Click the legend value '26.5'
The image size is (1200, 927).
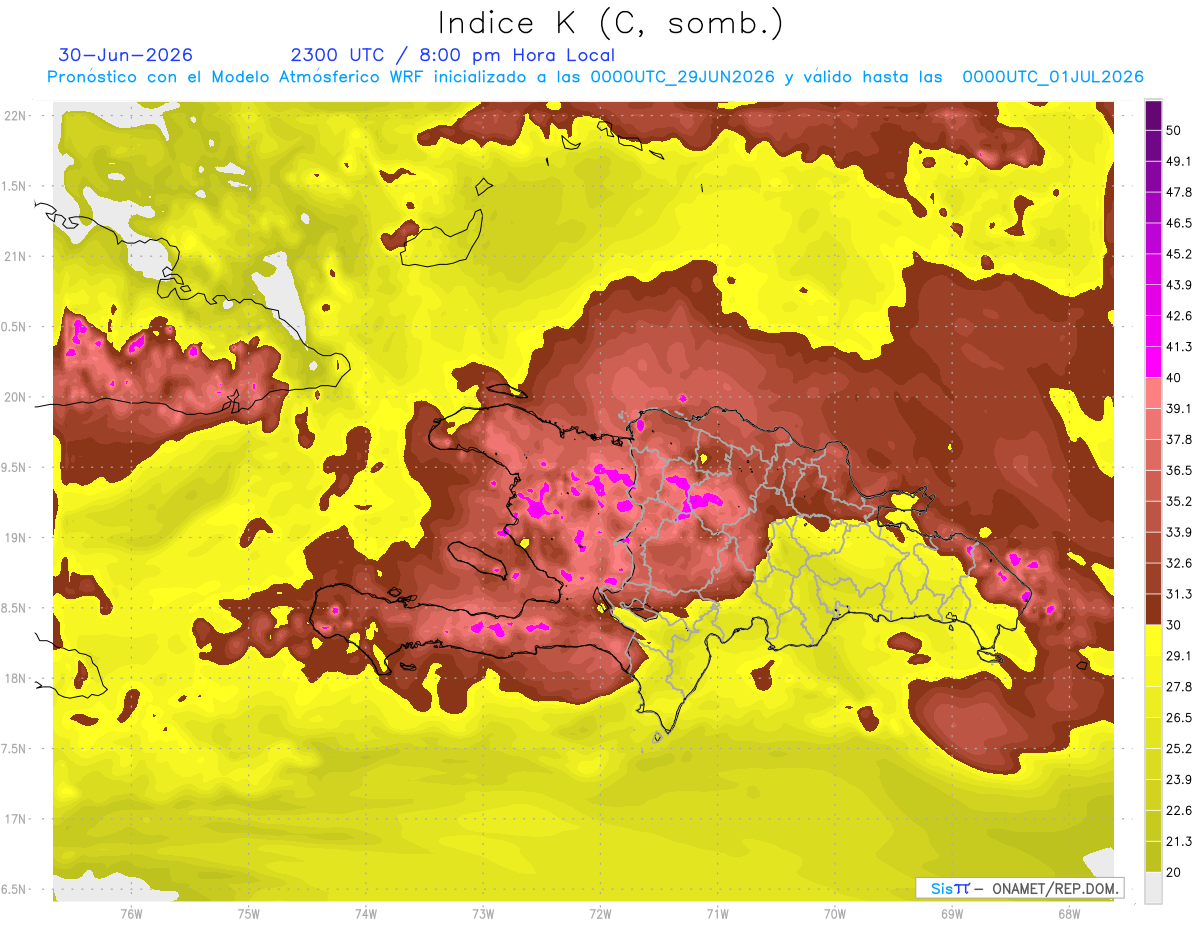pyautogui.click(x=1180, y=718)
